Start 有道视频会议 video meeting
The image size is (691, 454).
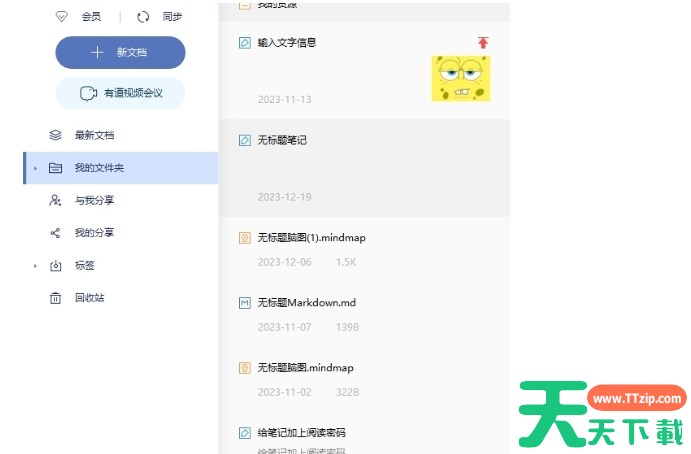[x=120, y=93]
